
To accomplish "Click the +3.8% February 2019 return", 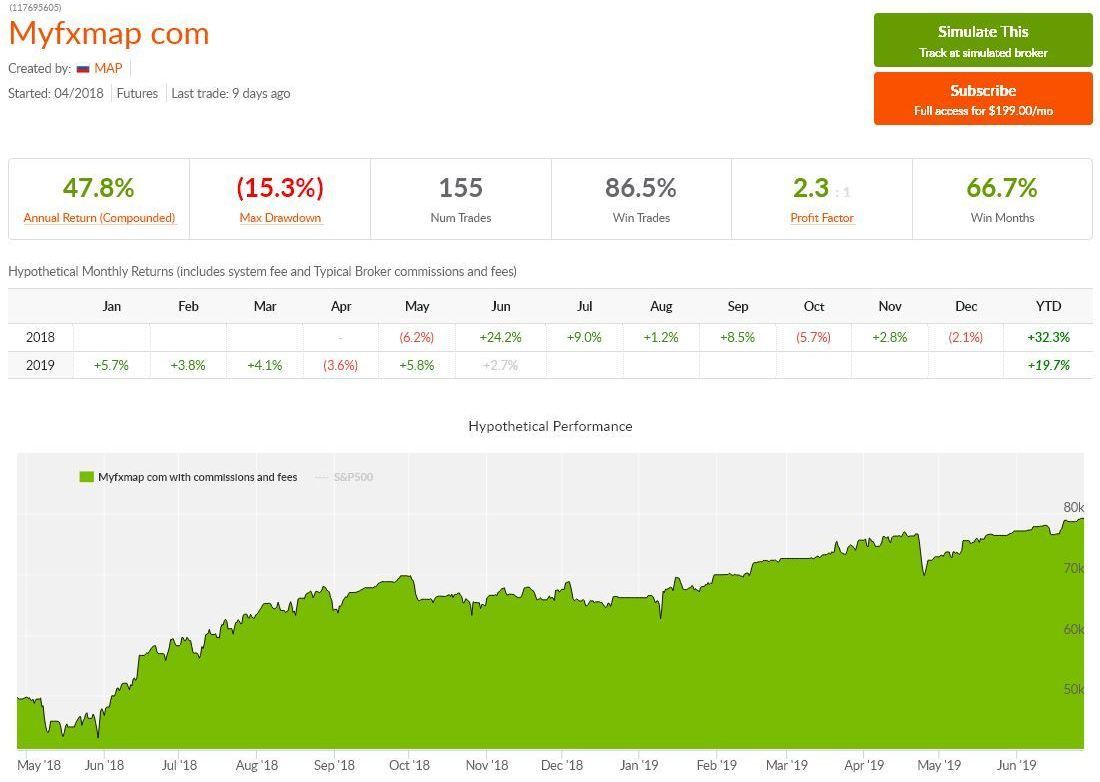I will pos(188,365).
